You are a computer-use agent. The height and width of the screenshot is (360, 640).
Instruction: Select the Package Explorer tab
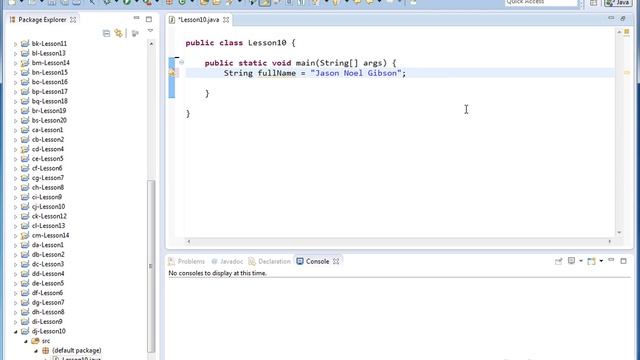pyautogui.click(x=42, y=20)
